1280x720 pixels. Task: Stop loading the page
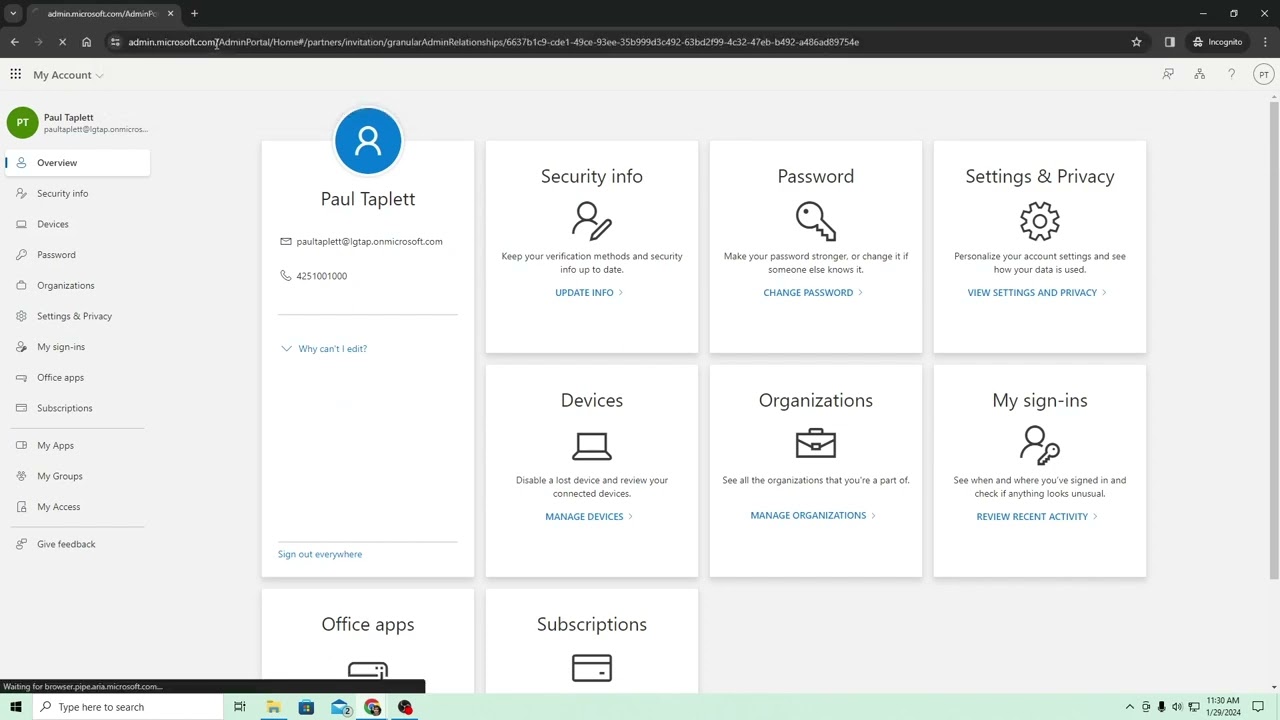[62, 42]
